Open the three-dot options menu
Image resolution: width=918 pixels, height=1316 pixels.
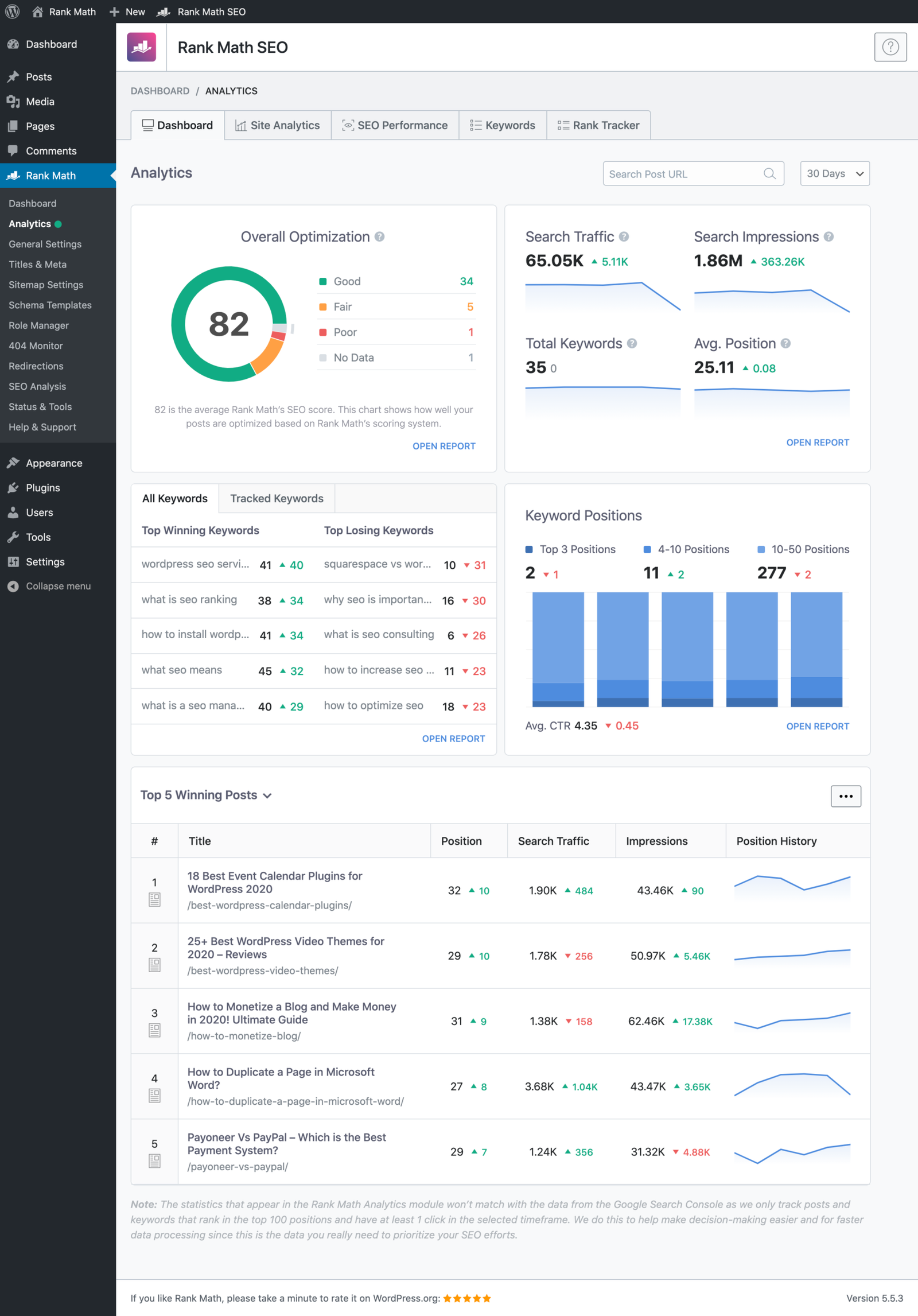click(x=846, y=796)
